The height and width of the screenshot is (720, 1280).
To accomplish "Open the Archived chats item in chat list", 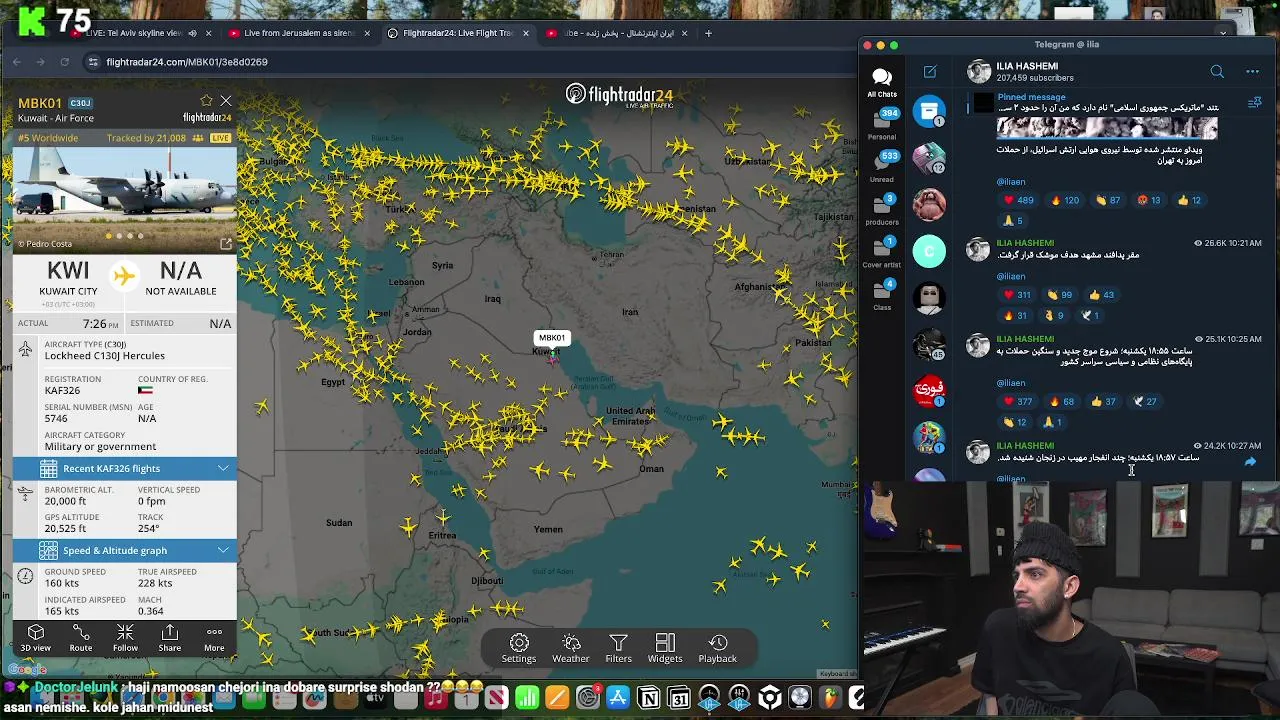I will point(929,111).
